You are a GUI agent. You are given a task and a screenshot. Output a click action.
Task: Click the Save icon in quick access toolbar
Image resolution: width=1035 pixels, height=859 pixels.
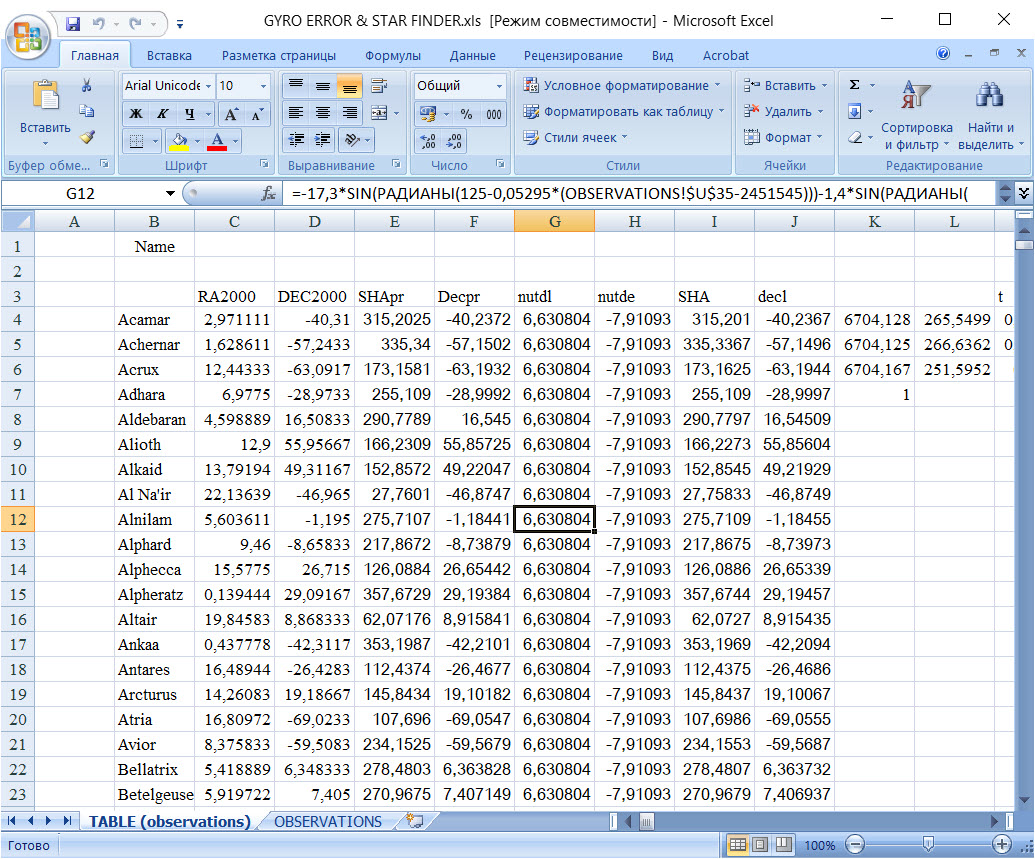point(73,22)
